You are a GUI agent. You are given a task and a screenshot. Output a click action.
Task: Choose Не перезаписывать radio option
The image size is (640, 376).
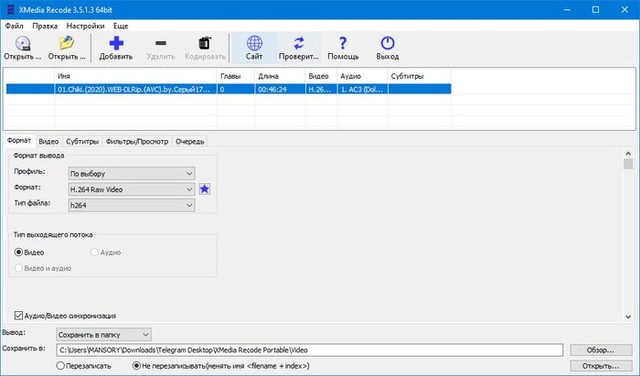coord(137,366)
